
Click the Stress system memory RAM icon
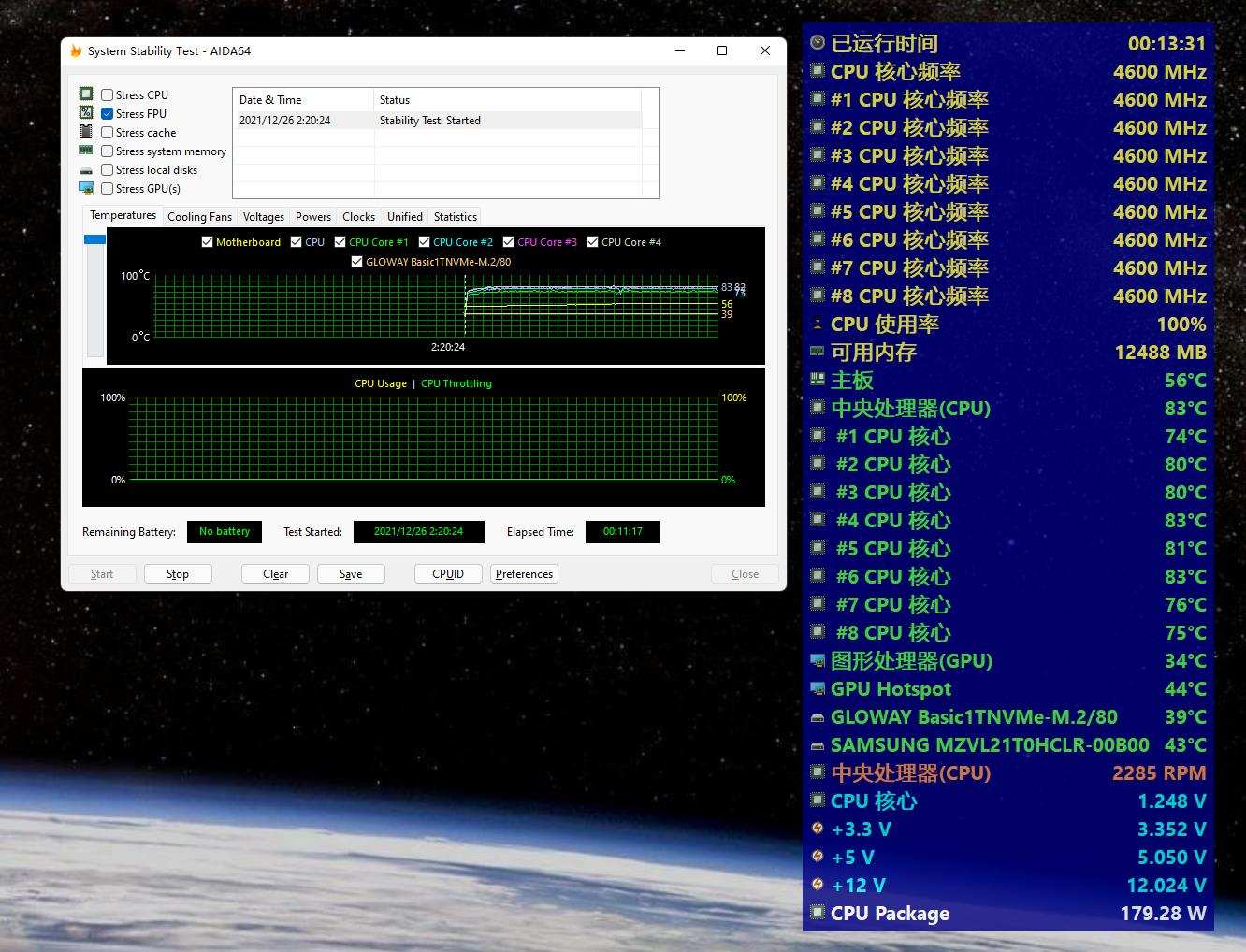click(86, 151)
